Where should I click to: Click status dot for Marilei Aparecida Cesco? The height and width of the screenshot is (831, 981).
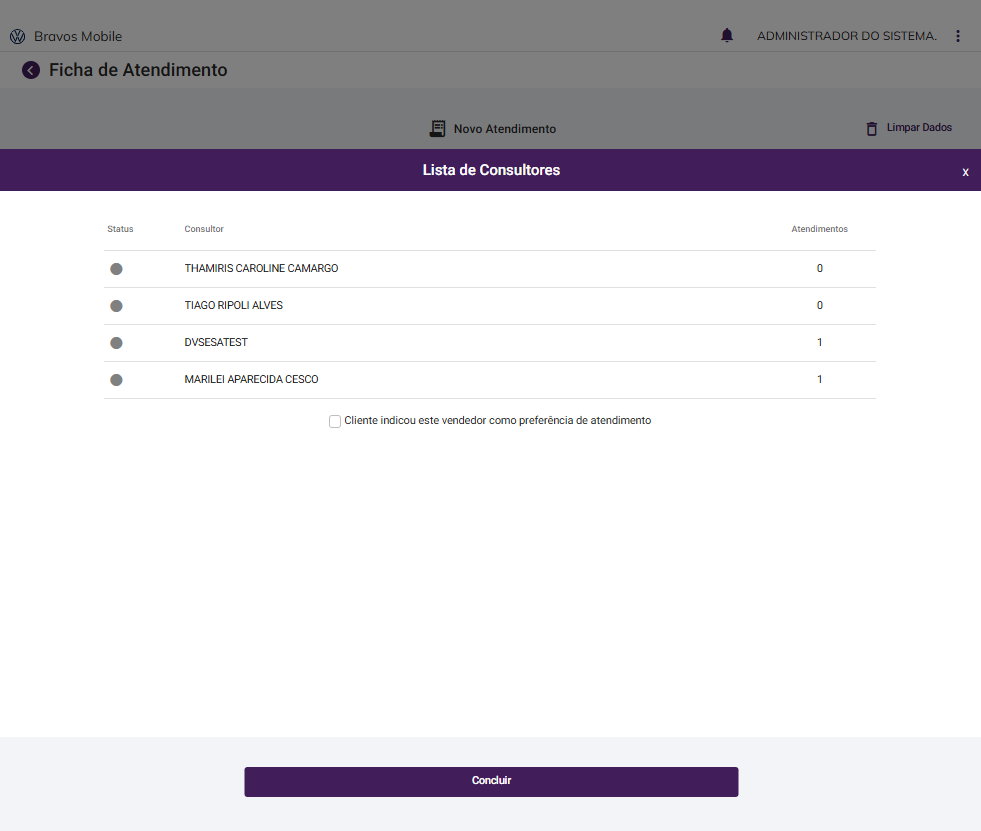coord(116,380)
